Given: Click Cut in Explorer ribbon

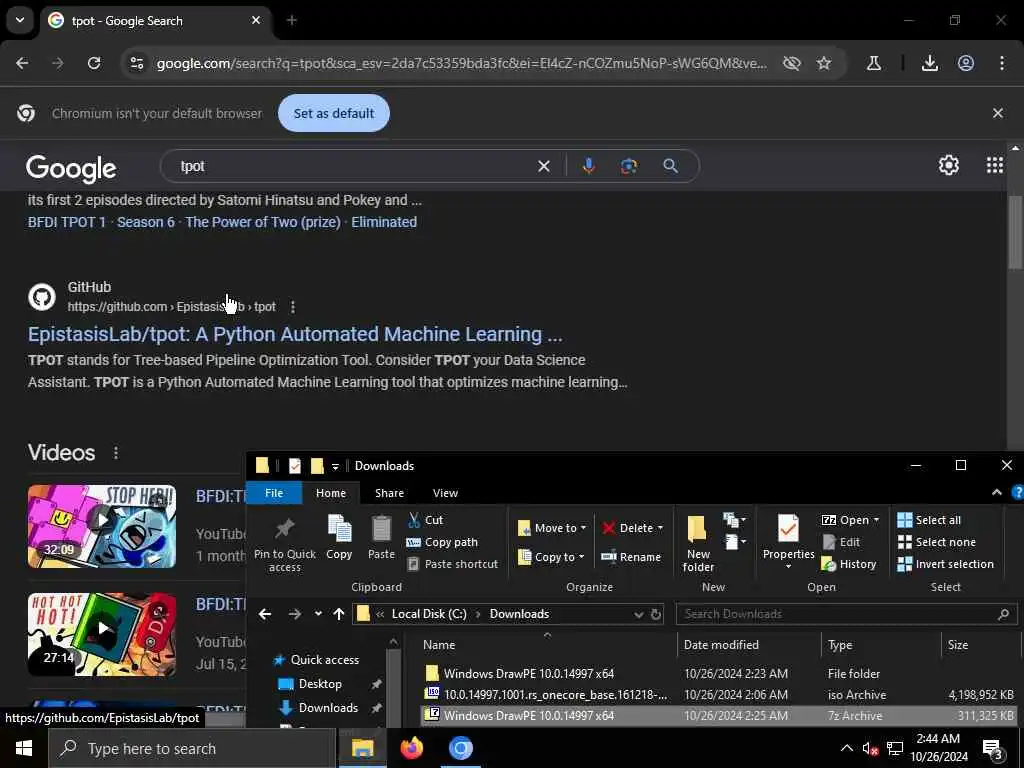Looking at the screenshot, I should click(x=425, y=520).
